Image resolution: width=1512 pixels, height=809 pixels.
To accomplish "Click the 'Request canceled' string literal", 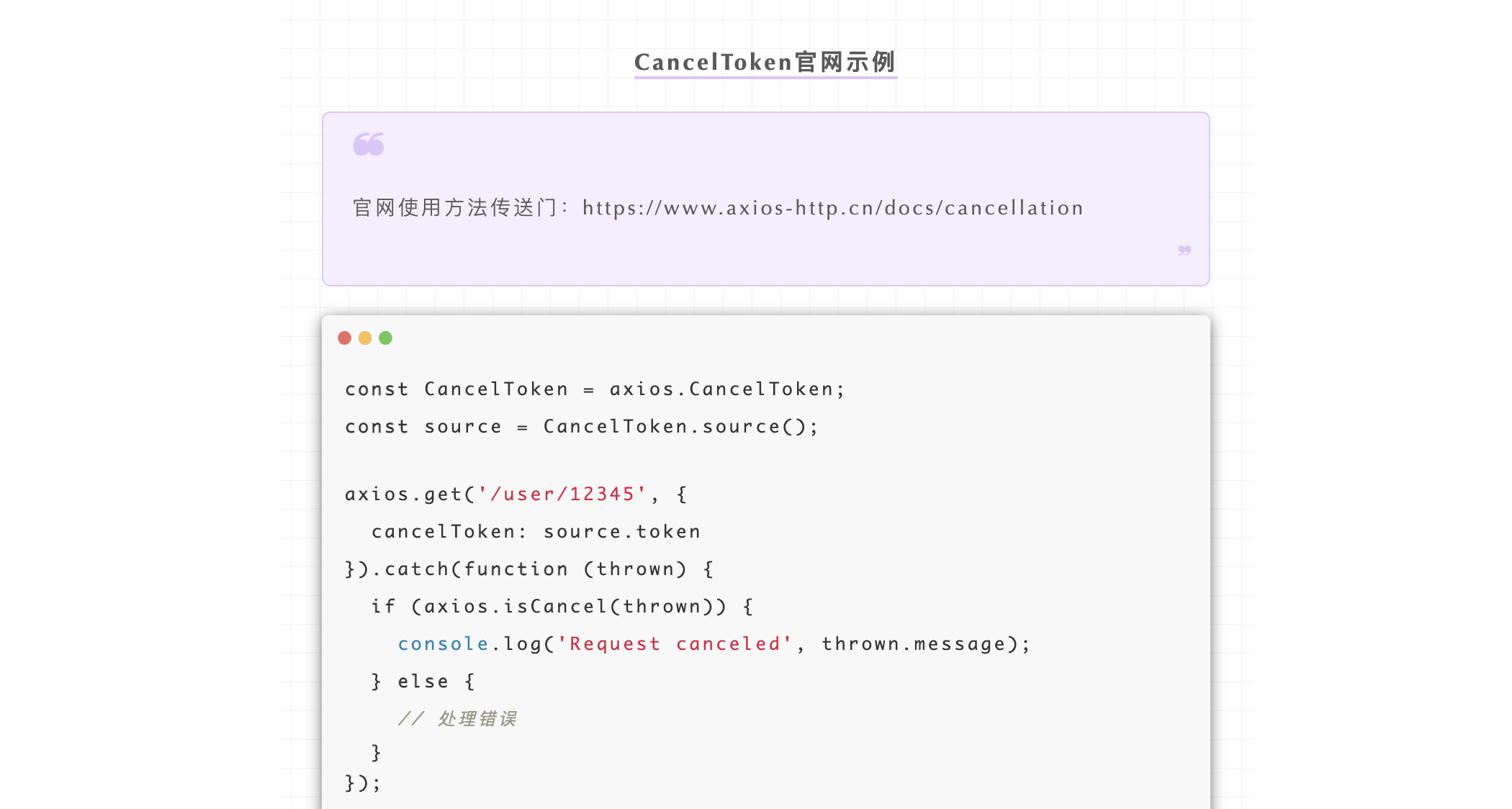I will pos(675,644).
